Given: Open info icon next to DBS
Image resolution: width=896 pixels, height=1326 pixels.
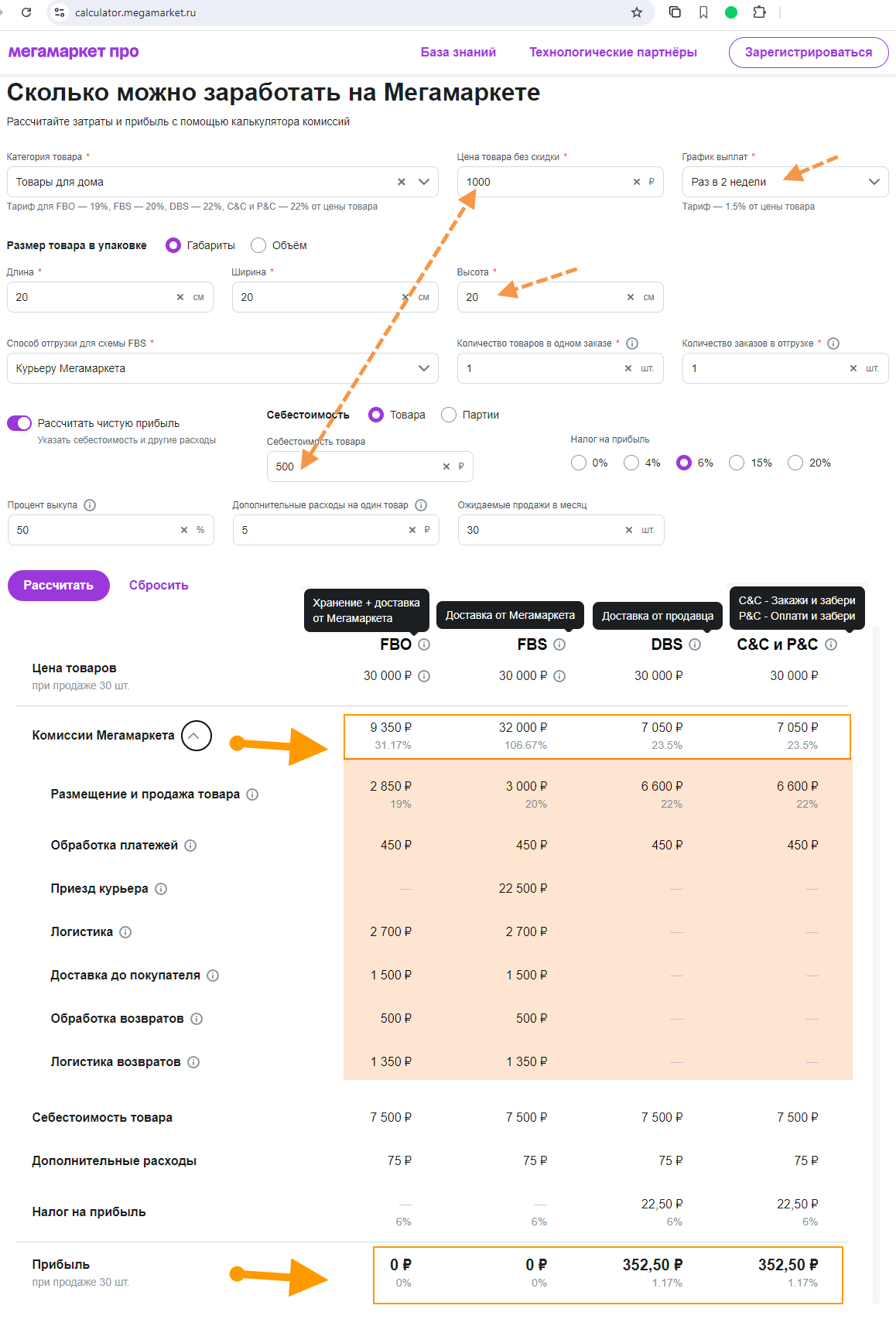Looking at the screenshot, I should tap(695, 644).
